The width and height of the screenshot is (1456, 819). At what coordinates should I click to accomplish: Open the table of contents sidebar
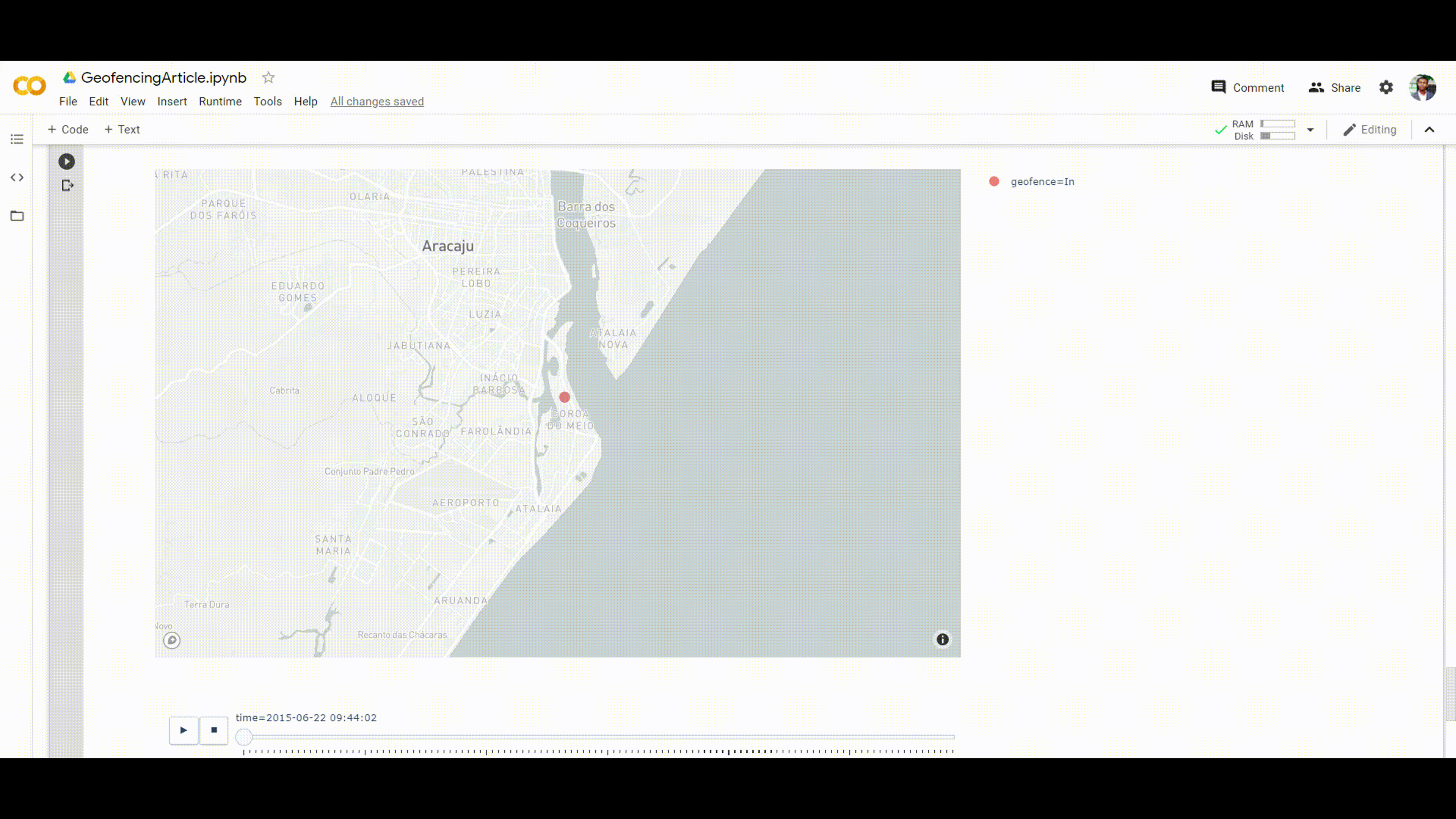[17, 138]
